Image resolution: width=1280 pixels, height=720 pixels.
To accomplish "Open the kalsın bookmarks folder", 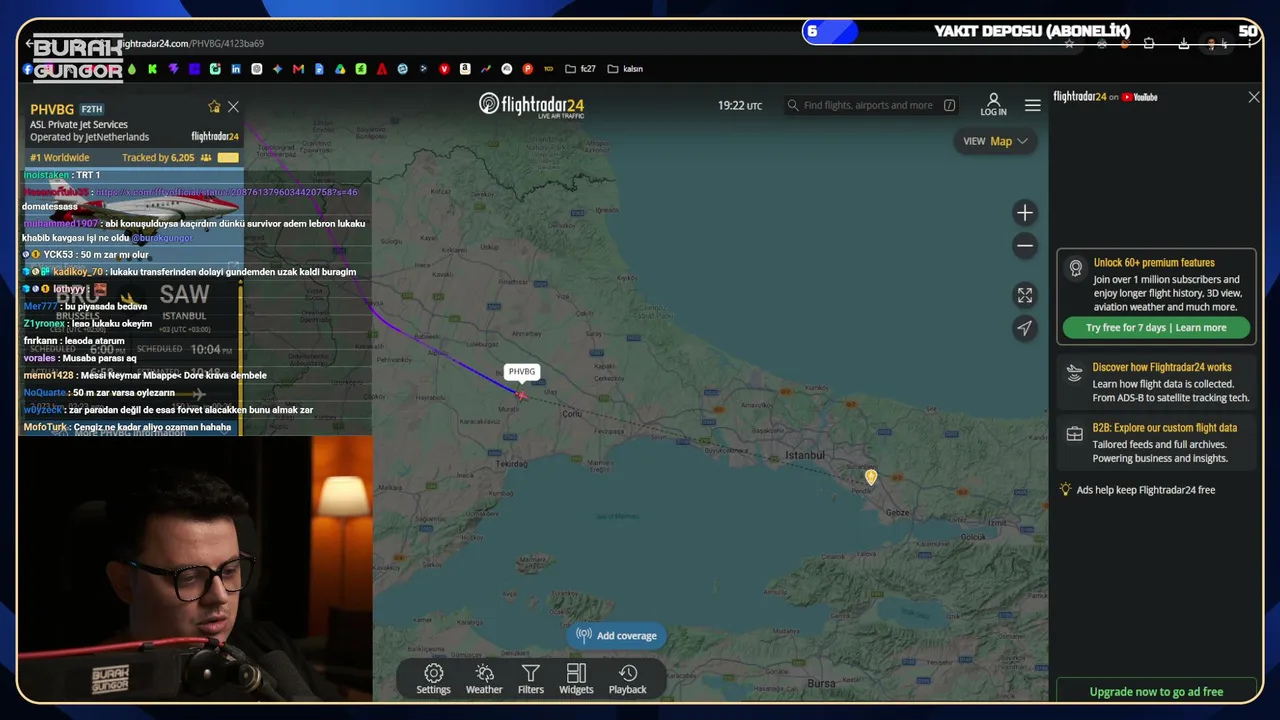I will (625, 69).
